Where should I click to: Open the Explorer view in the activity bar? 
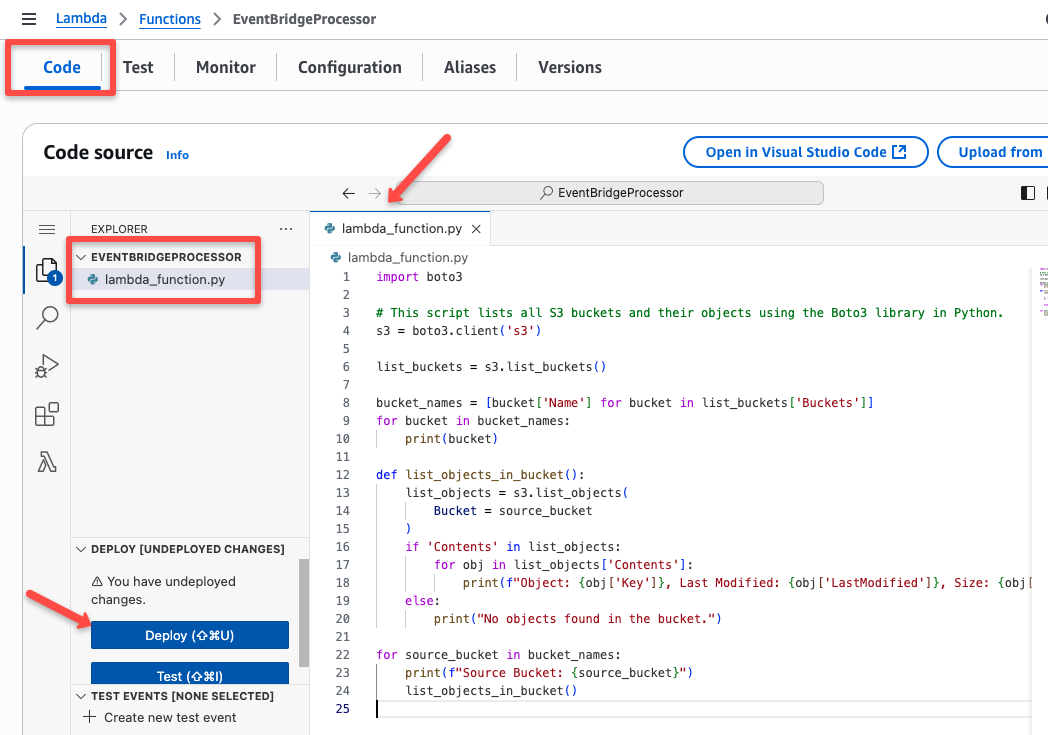(46, 270)
